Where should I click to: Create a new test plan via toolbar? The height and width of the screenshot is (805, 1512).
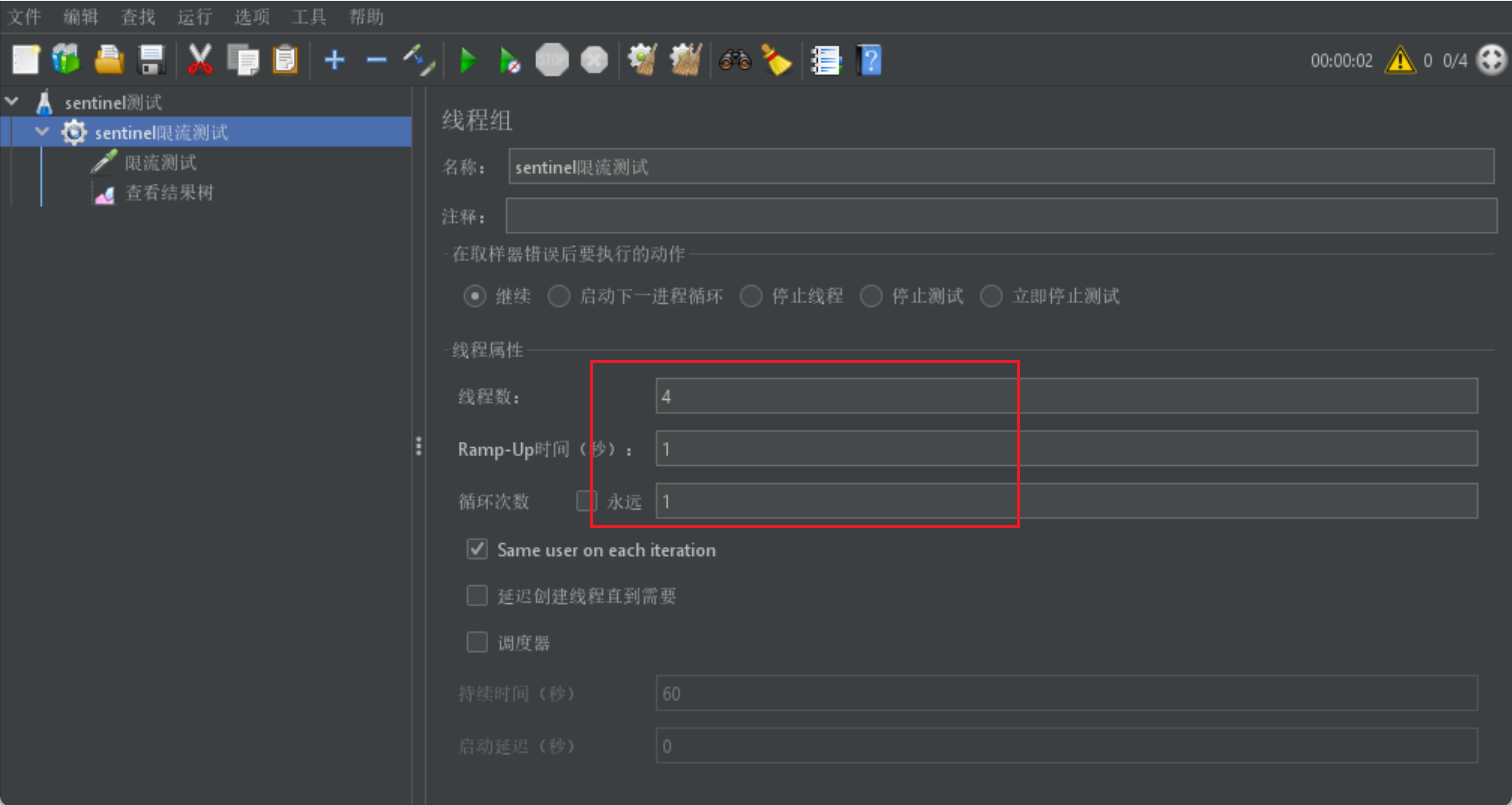click(x=25, y=60)
